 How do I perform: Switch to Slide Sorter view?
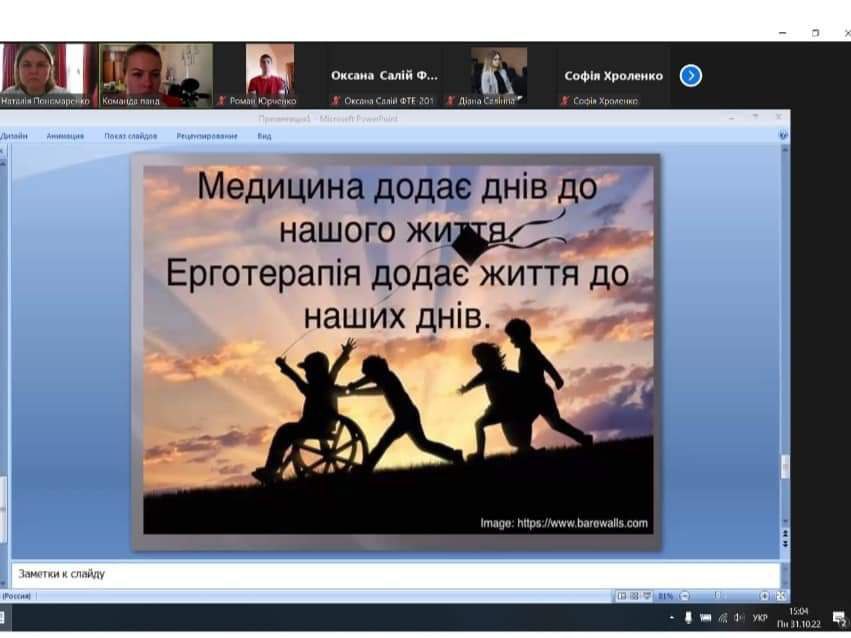point(632,596)
